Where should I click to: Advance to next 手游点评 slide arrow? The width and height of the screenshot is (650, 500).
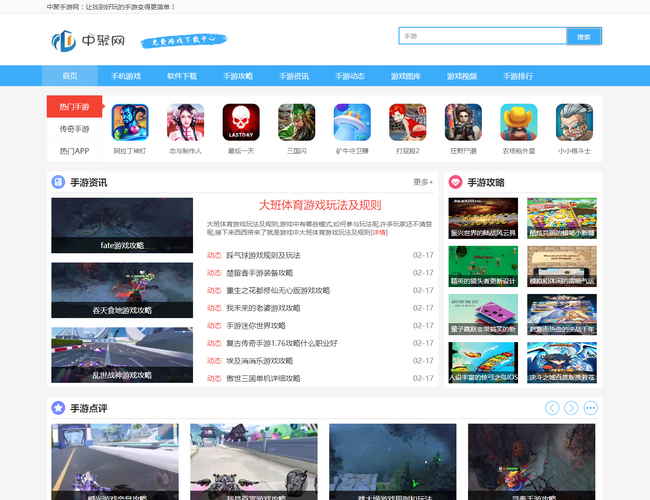pyautogui.click(x=571, y=408)
